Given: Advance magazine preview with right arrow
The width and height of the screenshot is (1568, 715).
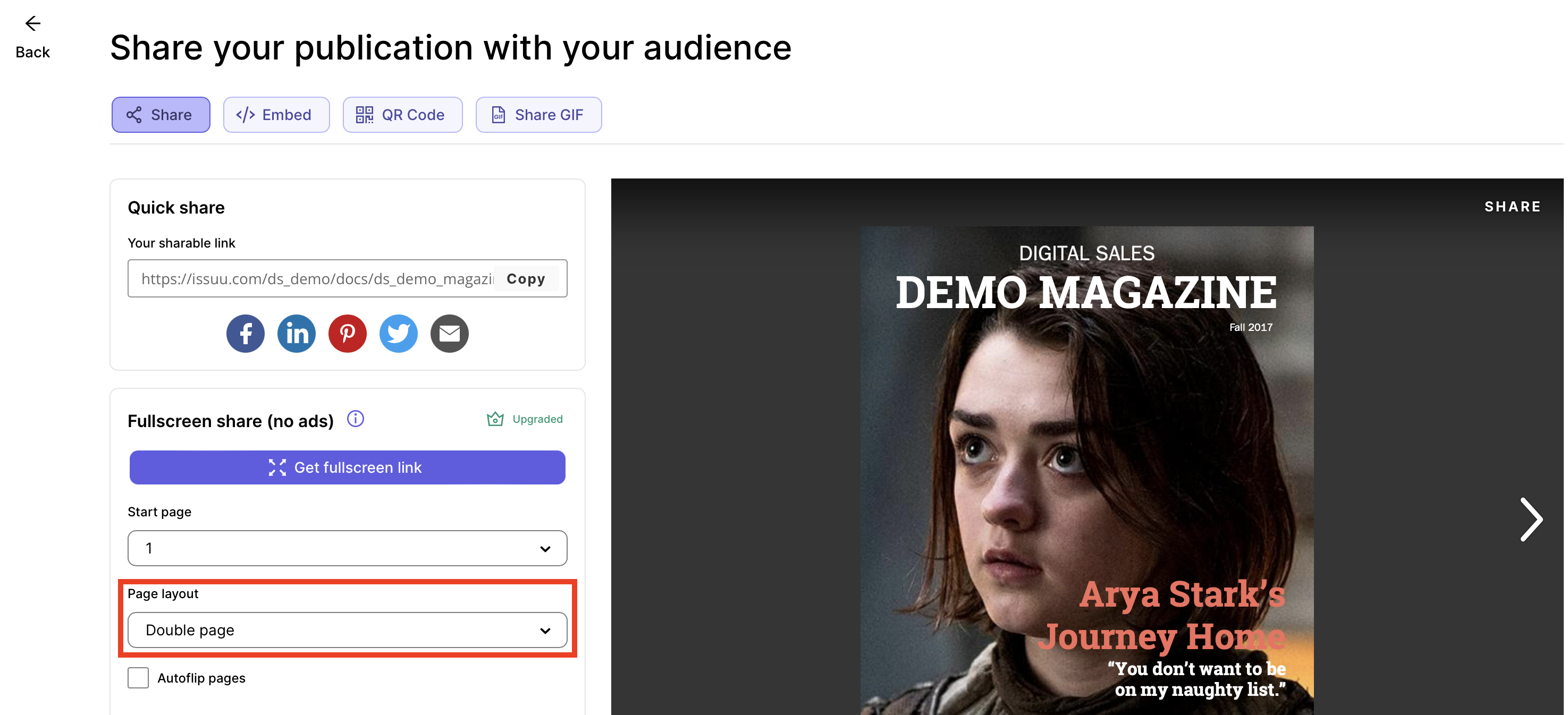Looking at the screenshot, I should (1530, 519).
